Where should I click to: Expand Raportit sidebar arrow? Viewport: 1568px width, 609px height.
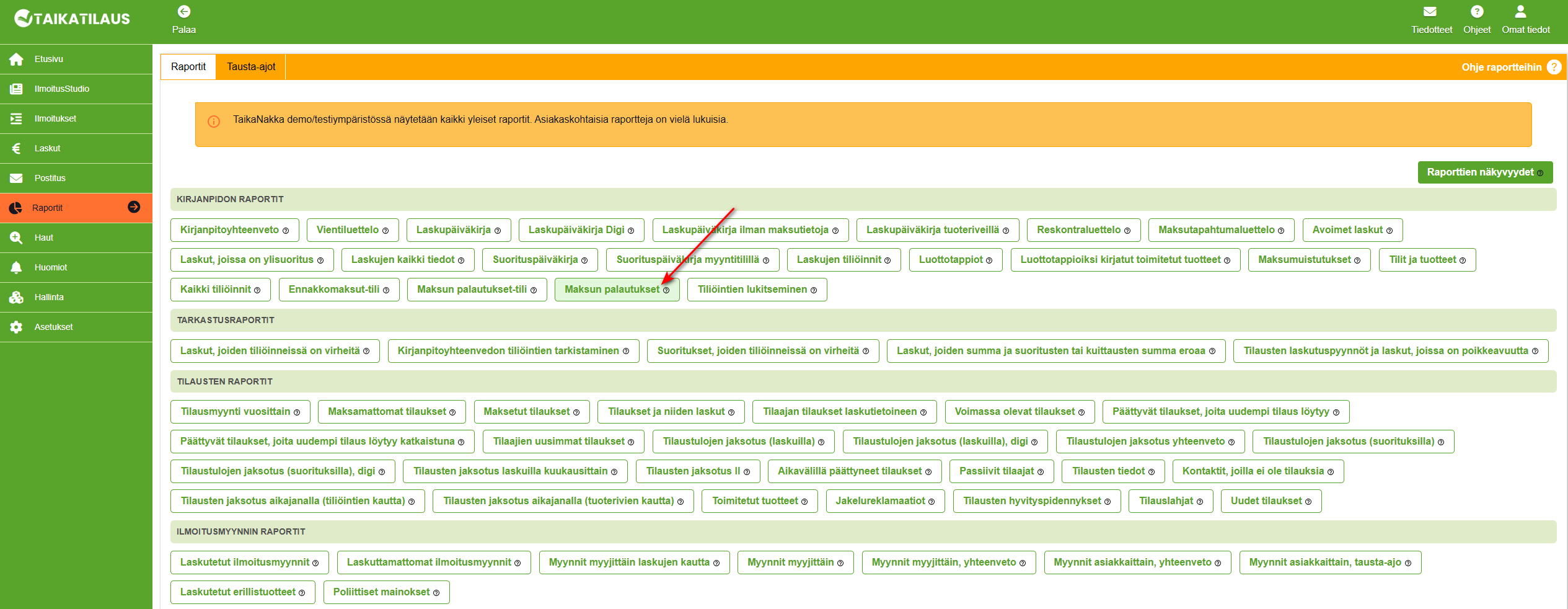pyautogui.click(x=134, y=207)
